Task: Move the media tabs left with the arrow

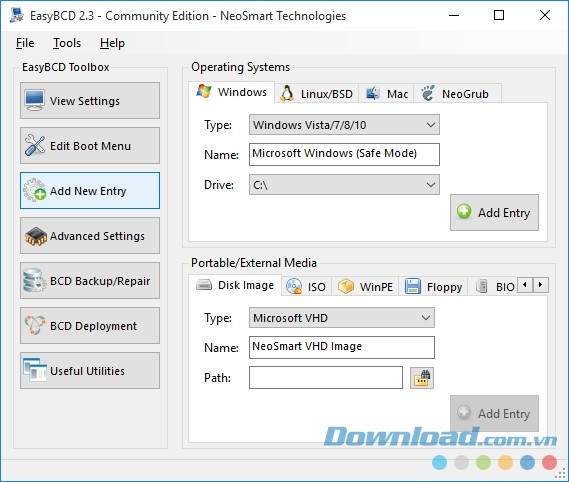Action: click(x=525, y=285)
